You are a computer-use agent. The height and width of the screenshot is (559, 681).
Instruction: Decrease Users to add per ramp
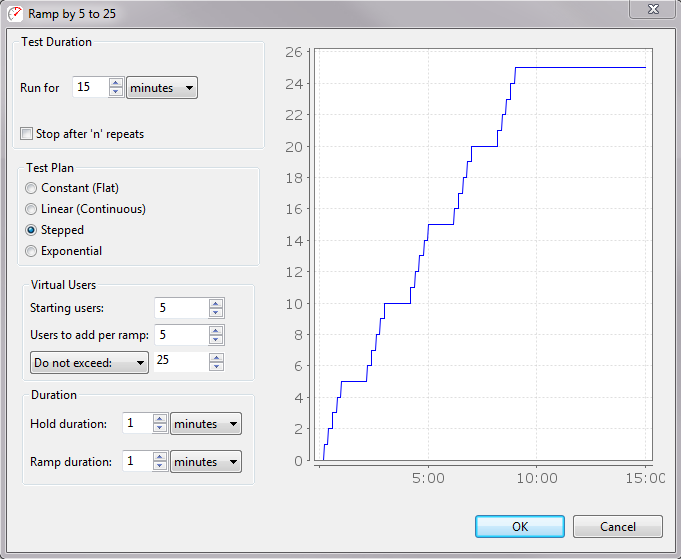tap(216, 340)
